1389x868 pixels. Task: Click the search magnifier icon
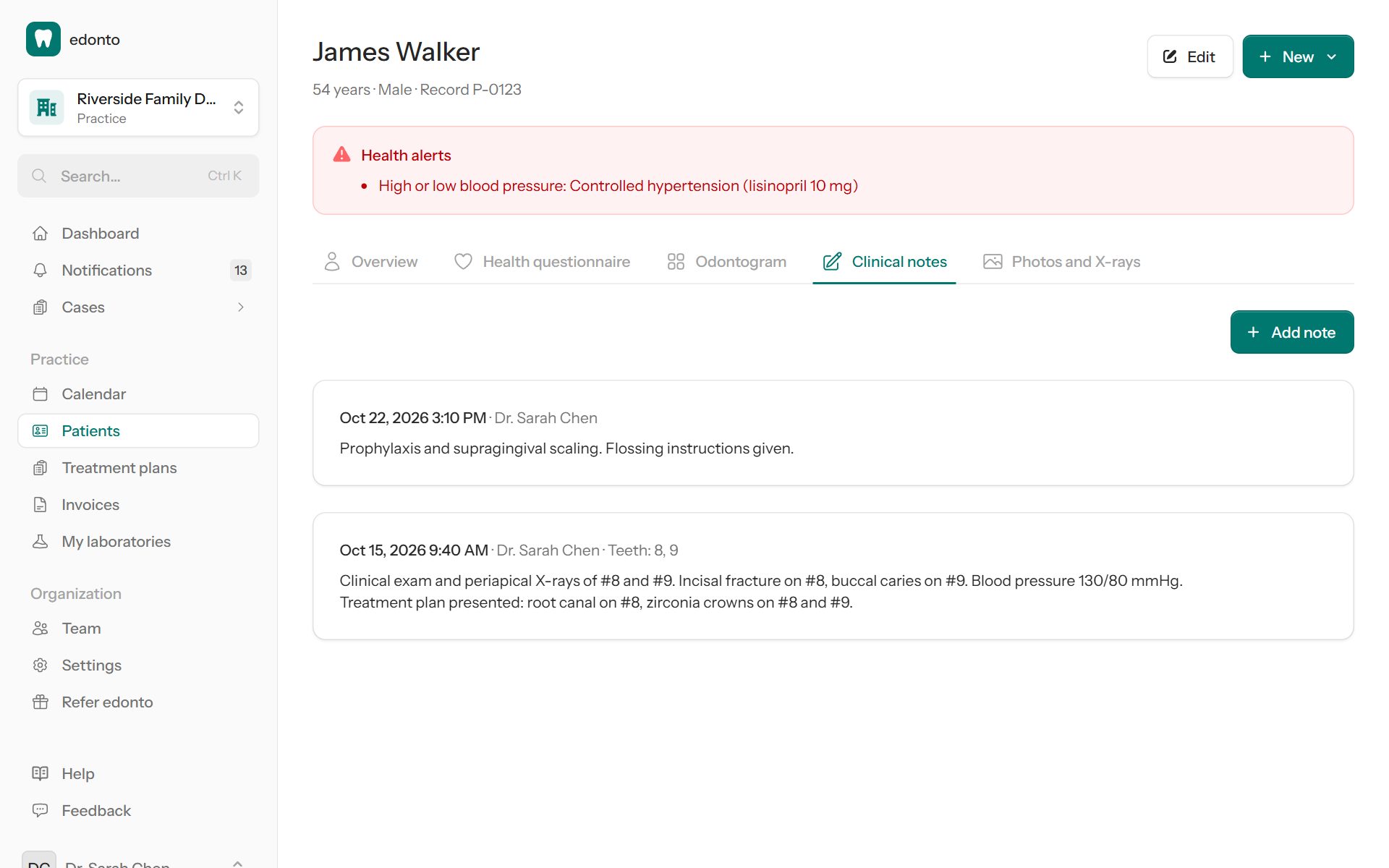(x=39, y=176)
